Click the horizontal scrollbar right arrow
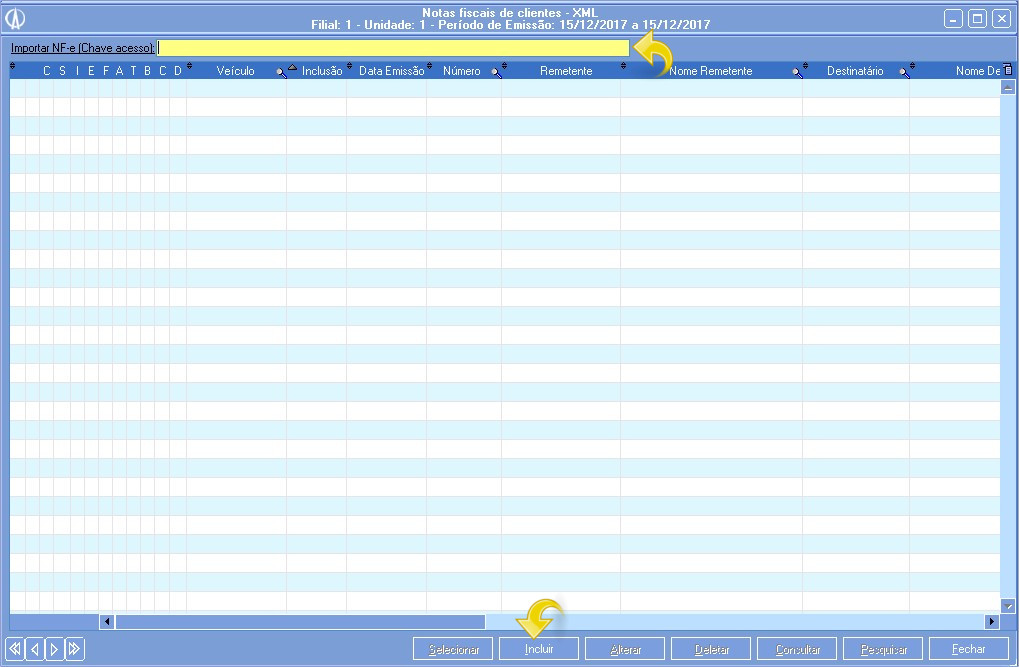Screen dimensions: 1019x667 [992, 622]
